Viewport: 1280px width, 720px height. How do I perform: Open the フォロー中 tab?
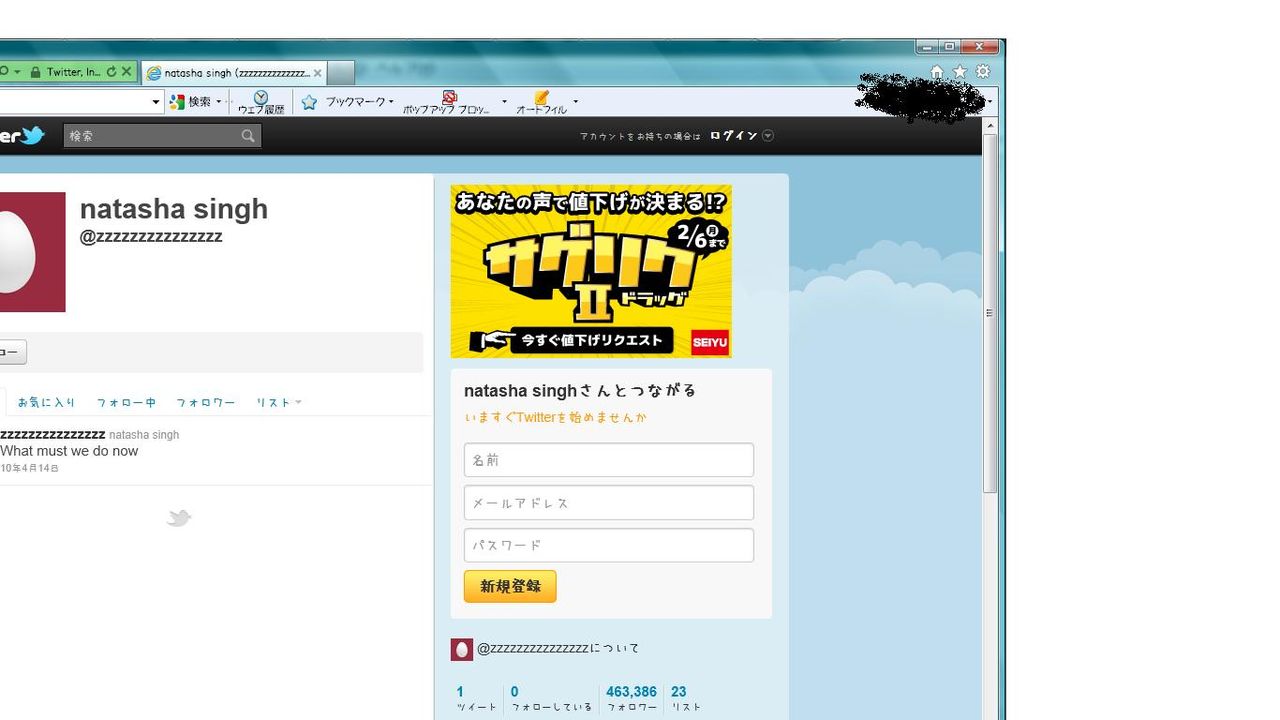[126, 403]
